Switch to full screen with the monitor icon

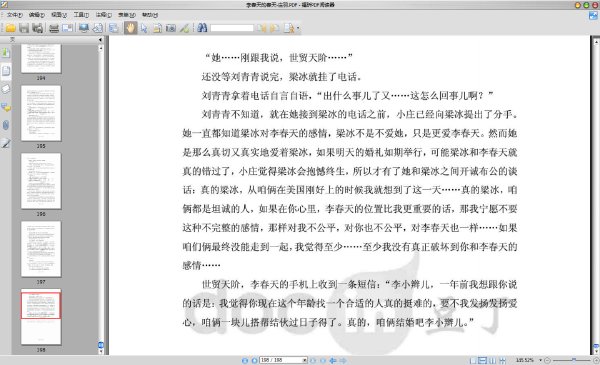(84, 28)
